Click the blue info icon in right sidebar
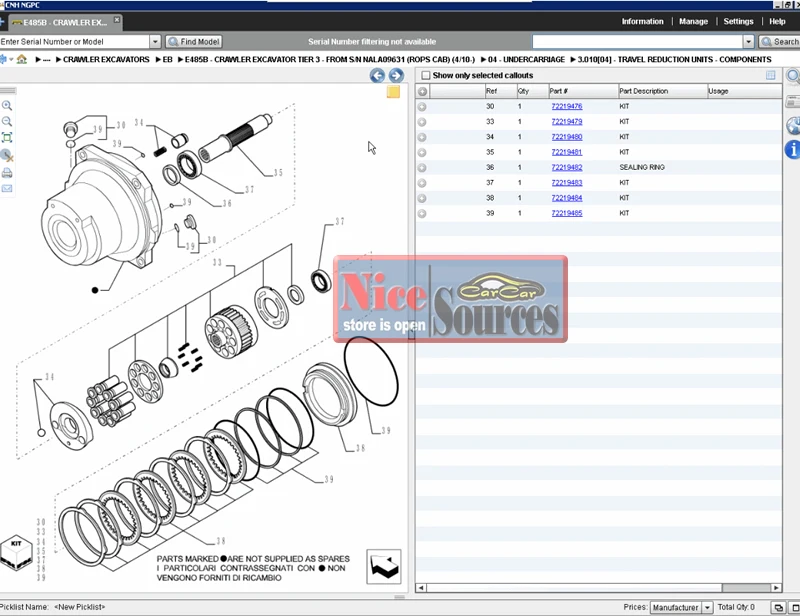This screenshot has height=616, width=800. tap(793, 149)
